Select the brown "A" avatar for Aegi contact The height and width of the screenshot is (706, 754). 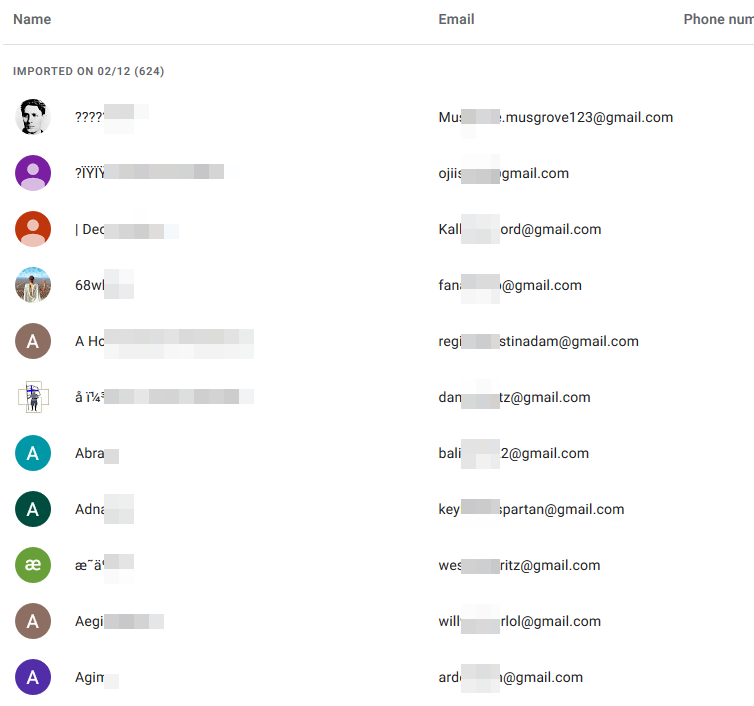tap(33, 621)
